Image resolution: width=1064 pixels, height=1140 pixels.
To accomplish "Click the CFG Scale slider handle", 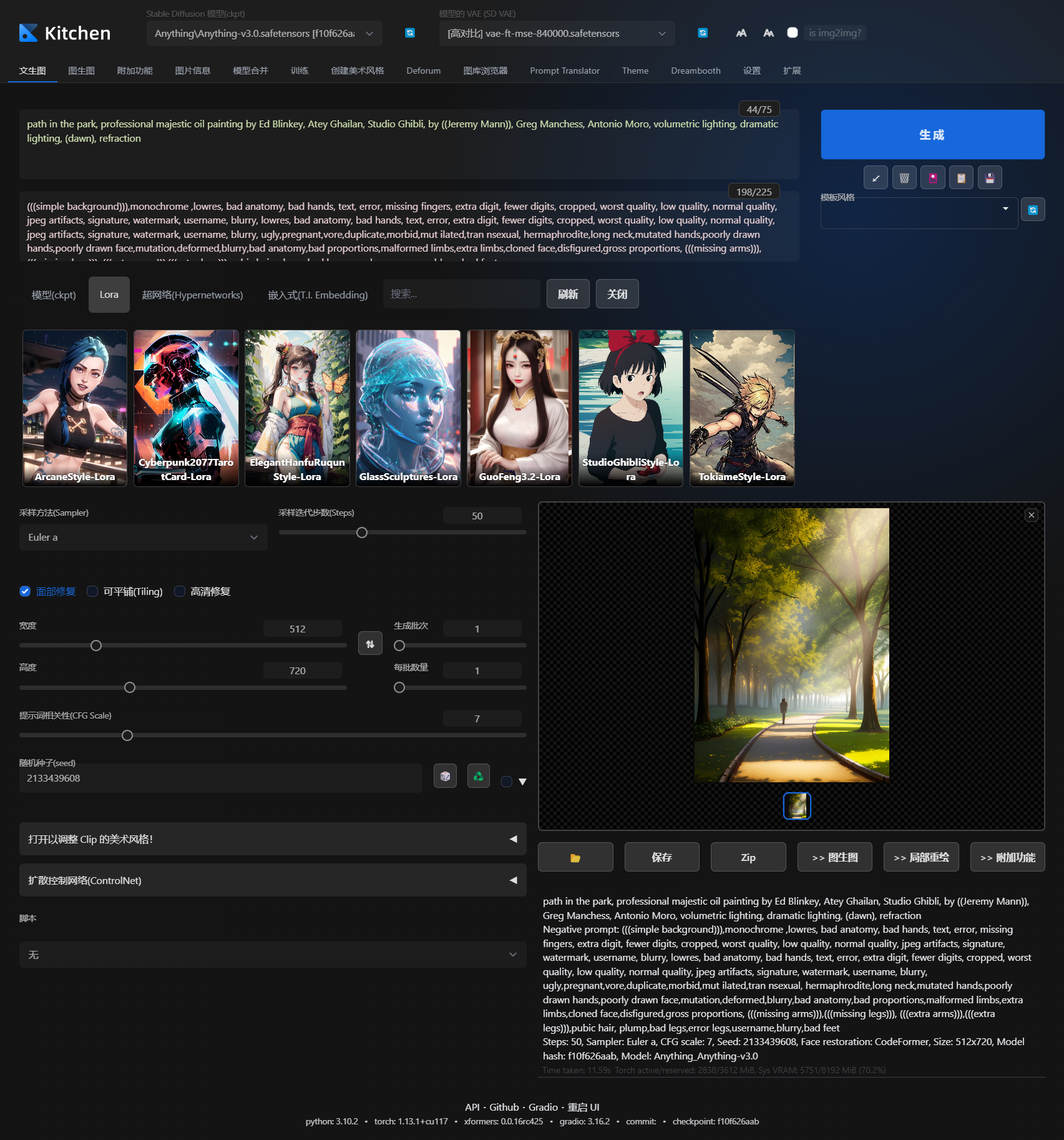I will [127, 735].
